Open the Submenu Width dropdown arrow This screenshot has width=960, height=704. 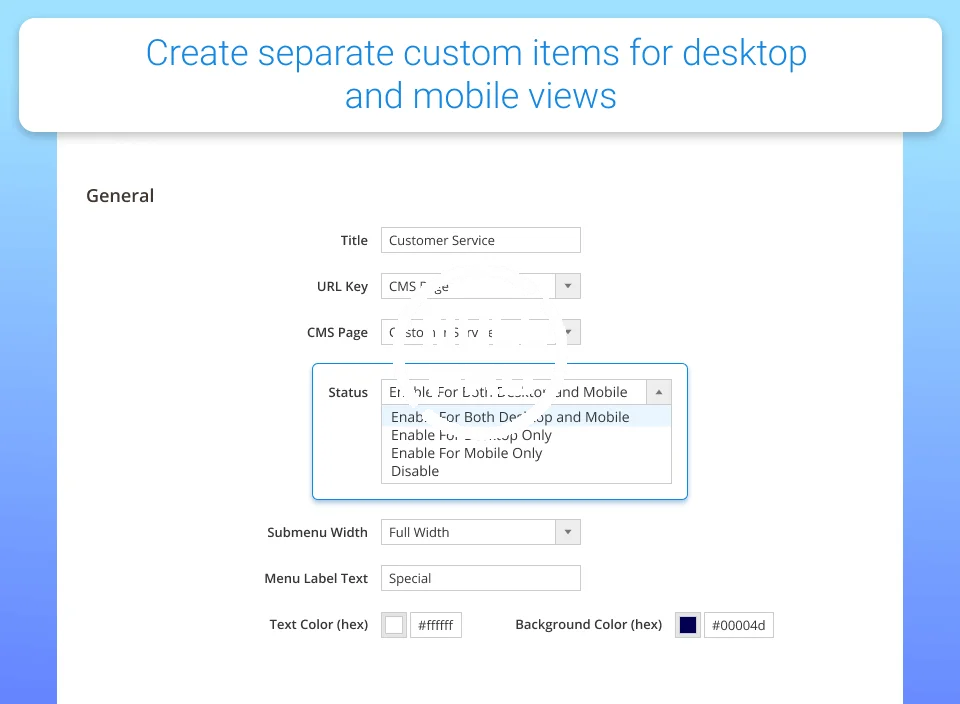pos(567,532)
